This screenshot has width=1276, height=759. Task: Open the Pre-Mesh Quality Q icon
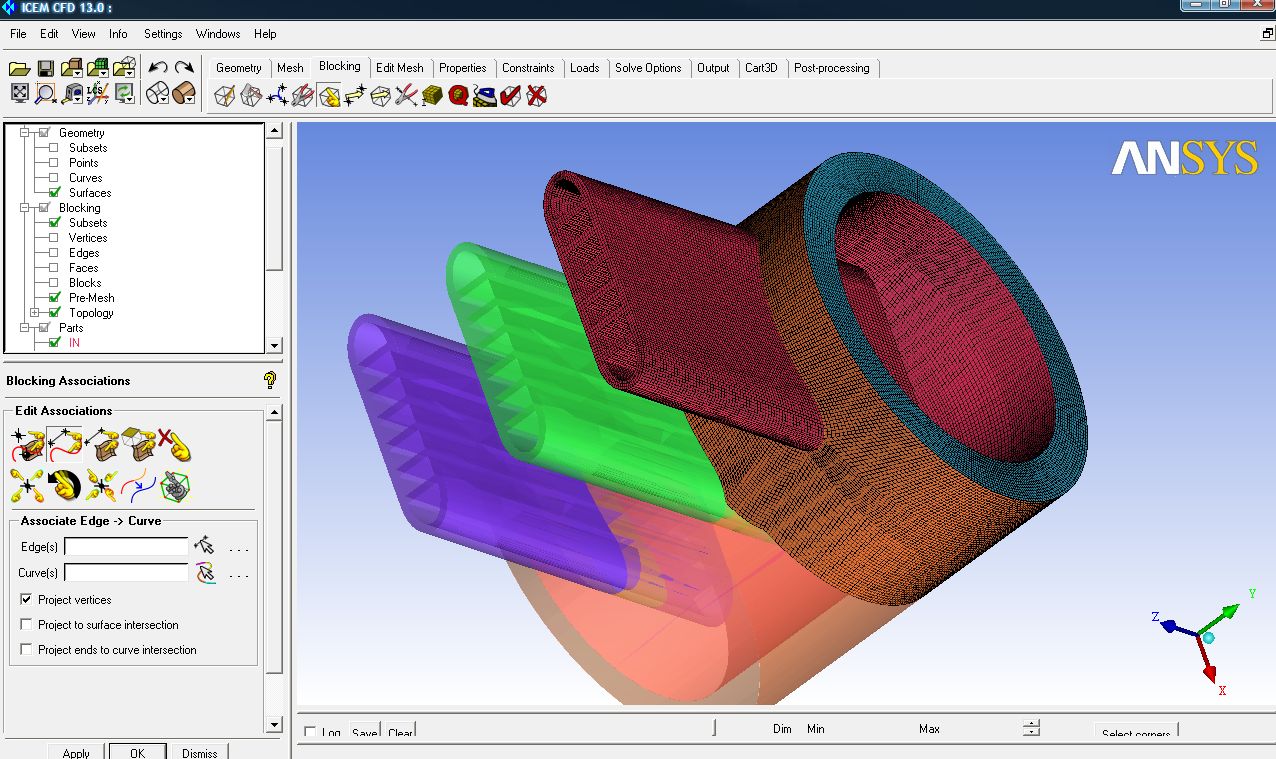(459, 96)
